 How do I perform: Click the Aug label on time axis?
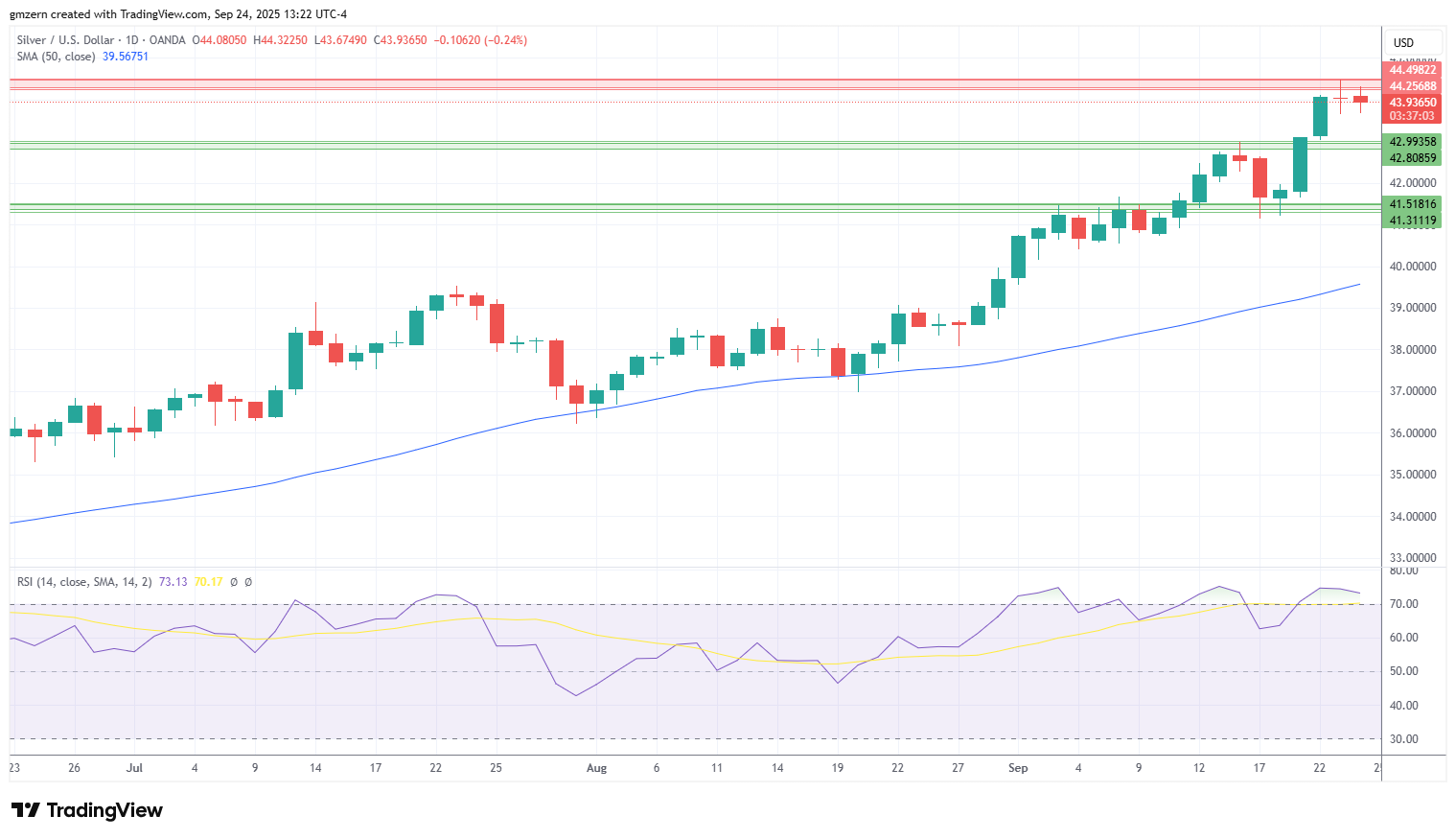click(x=596, y=768)
